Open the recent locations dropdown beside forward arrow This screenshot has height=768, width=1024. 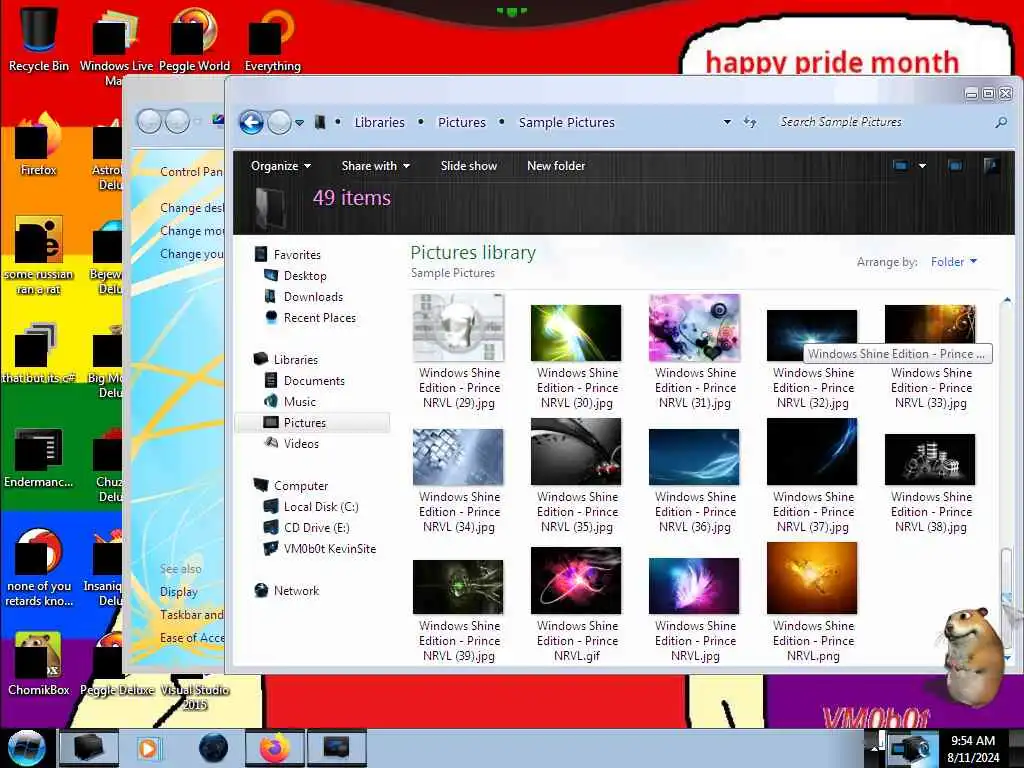click(x=299, y=123)
